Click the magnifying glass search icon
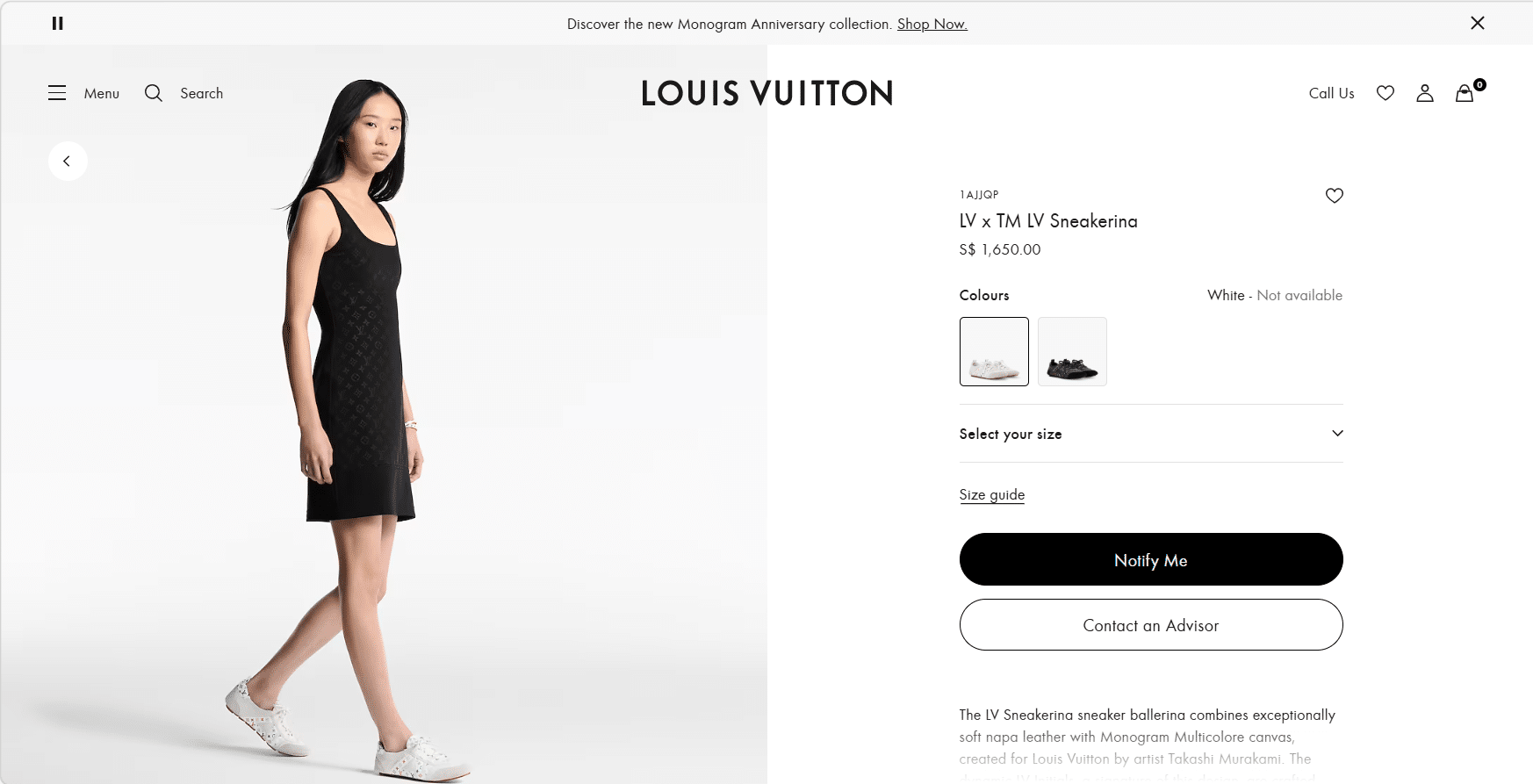Screen dimensions: 1533x784 coord(154,93)
